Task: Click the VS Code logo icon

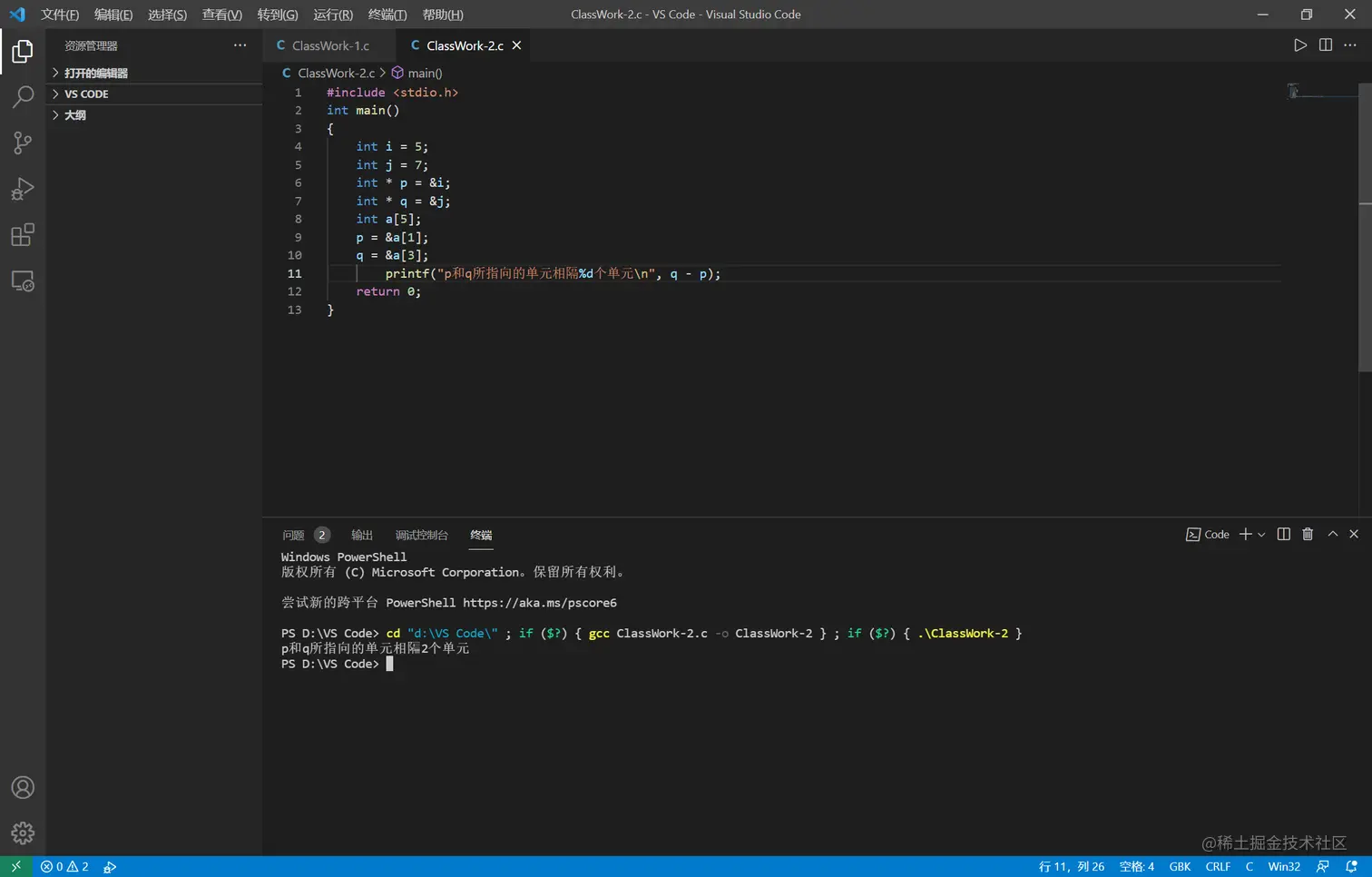Action: tap(17, 15)
